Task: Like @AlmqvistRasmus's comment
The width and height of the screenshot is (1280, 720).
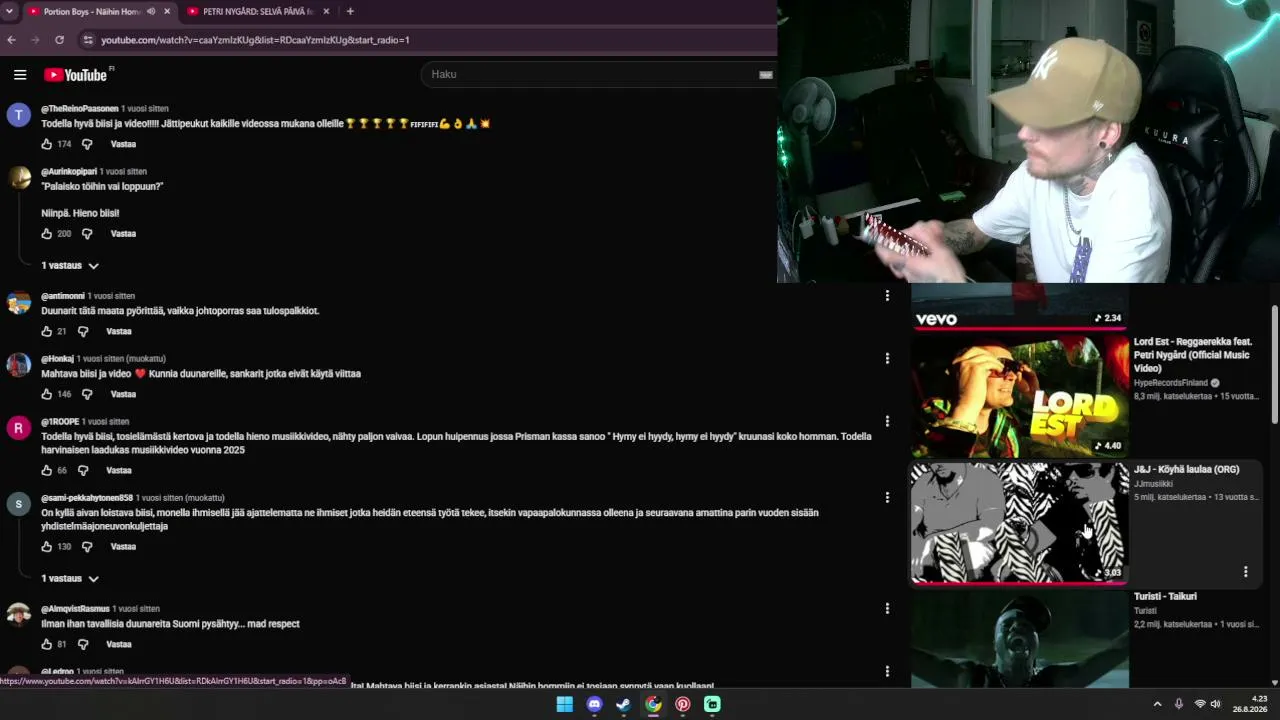Action: tap(46, 644)
